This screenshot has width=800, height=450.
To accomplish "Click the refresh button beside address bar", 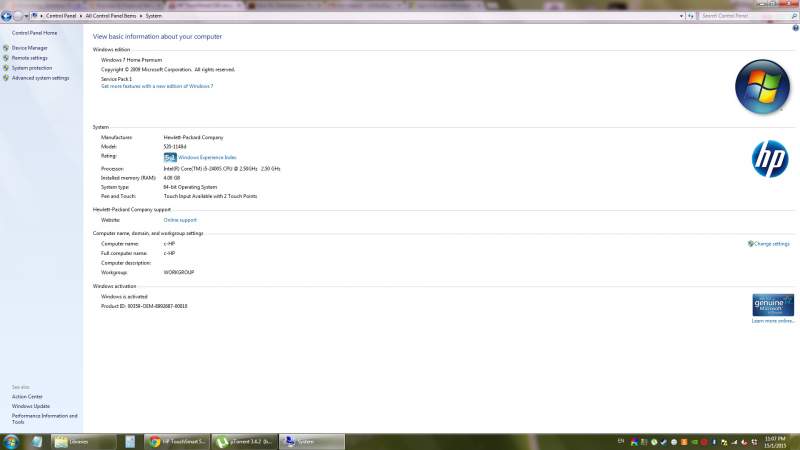I will pos(690,16).
